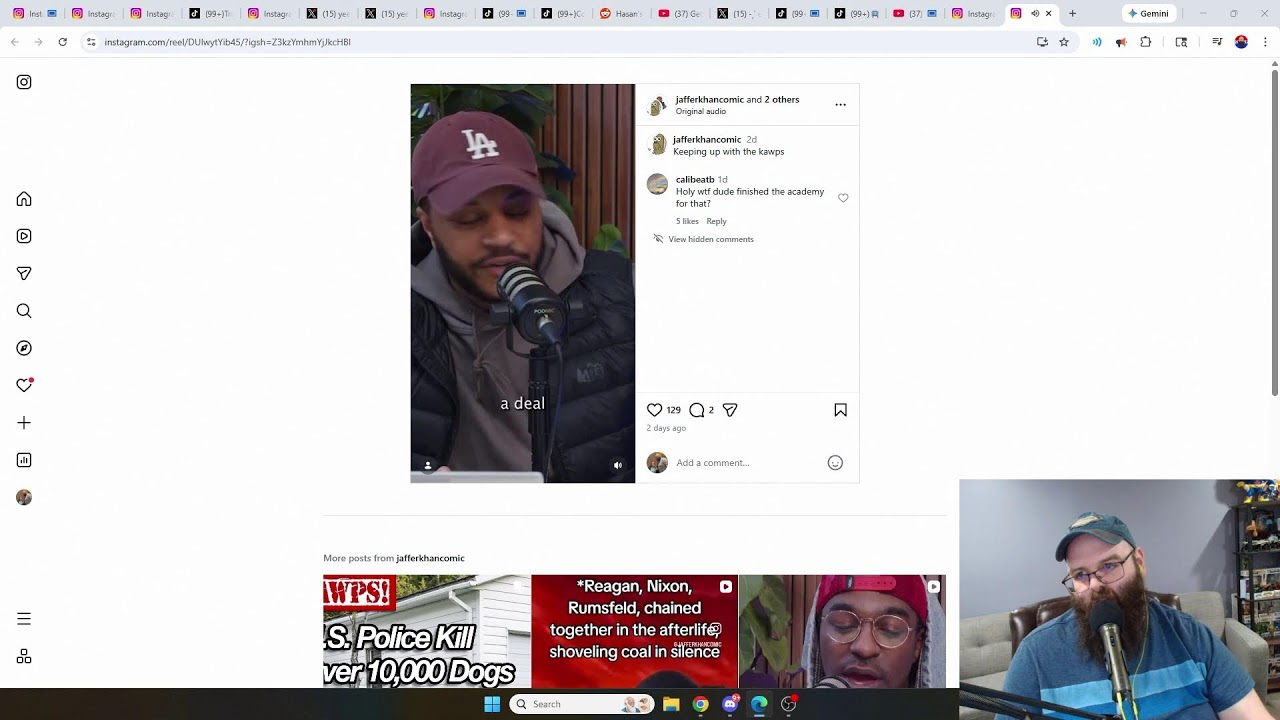Open Chrome's three-dot menu
The image size is (1280, 720).
[x=1265, y=42]
